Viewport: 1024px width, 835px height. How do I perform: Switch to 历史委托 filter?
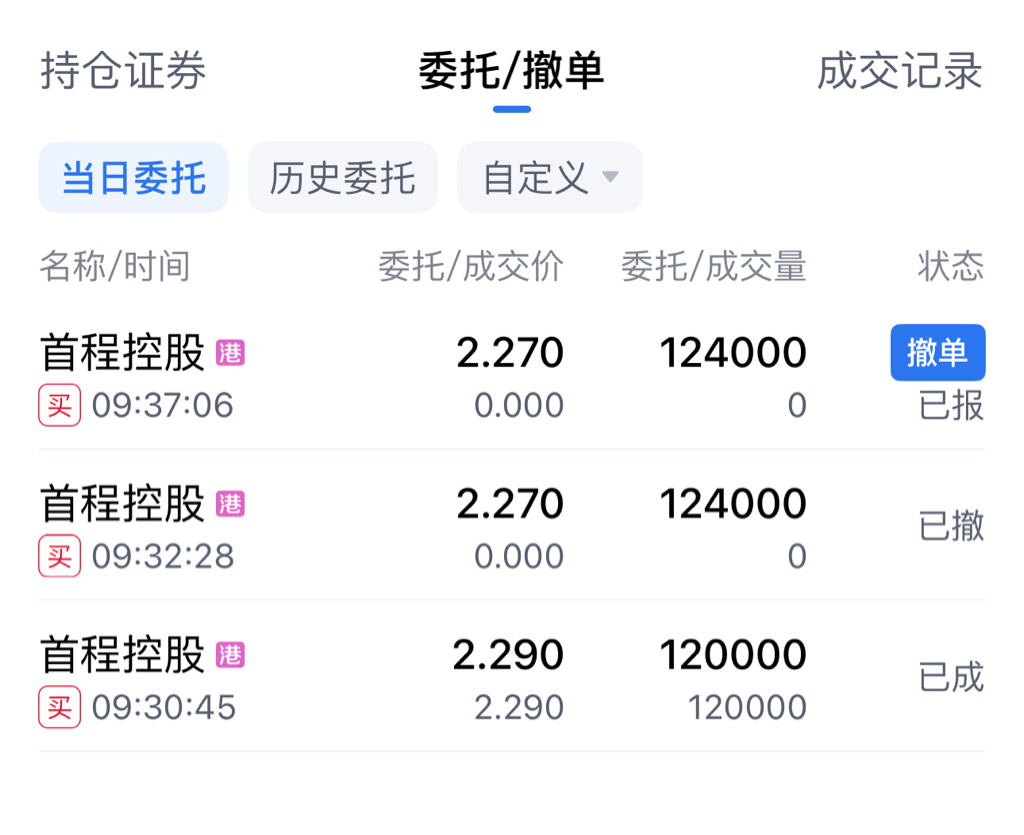342,178
